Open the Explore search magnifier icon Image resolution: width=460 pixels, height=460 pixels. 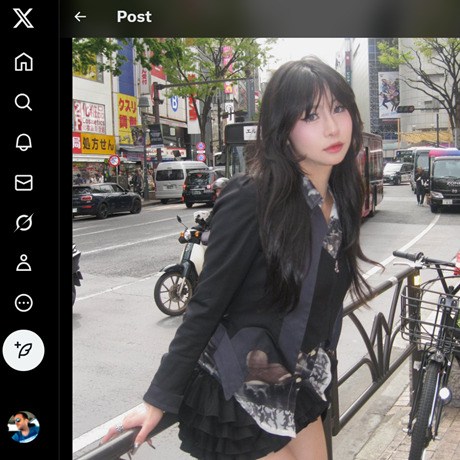tap(23, 102)
